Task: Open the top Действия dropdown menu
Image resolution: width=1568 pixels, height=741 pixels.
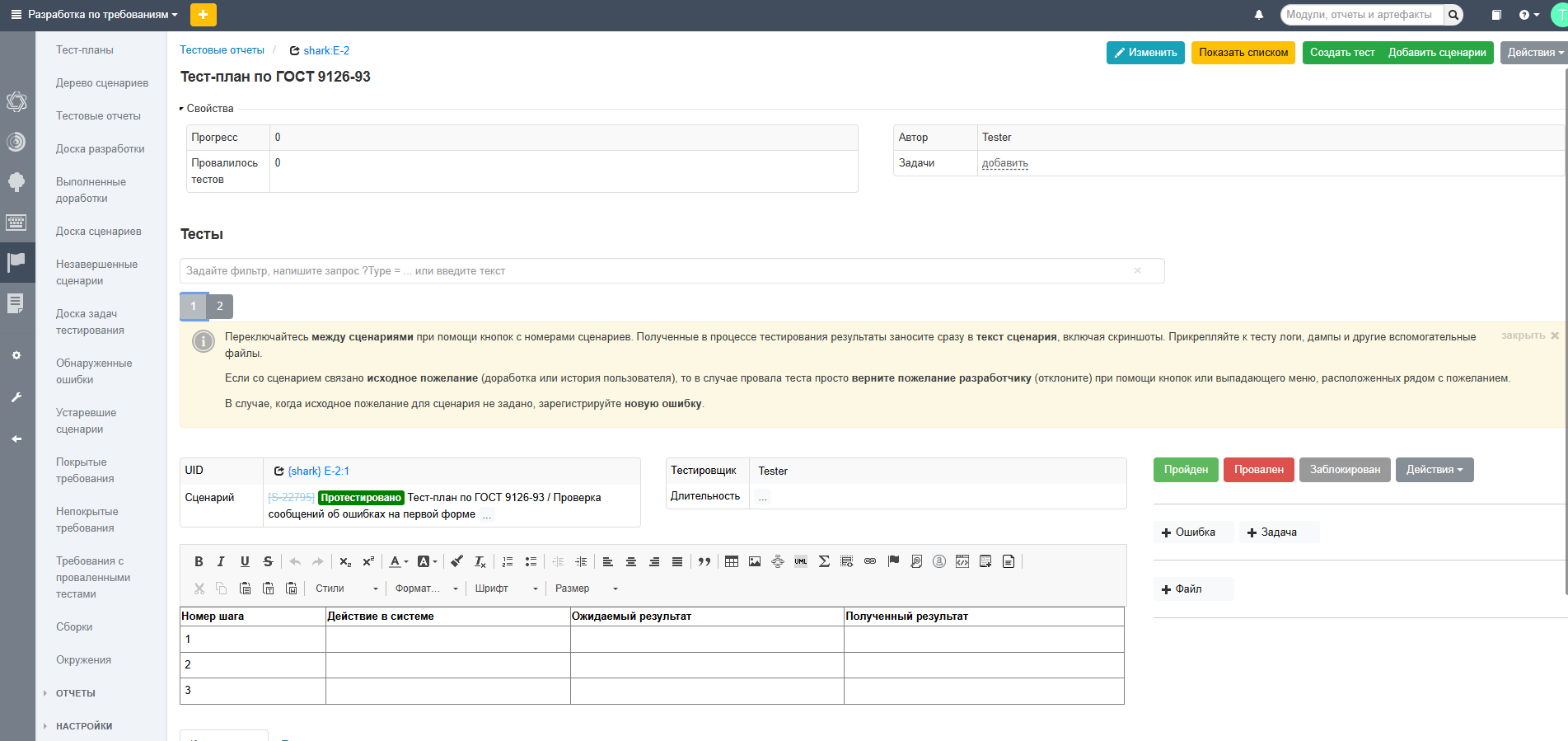Action: (x=1533, y=53)
